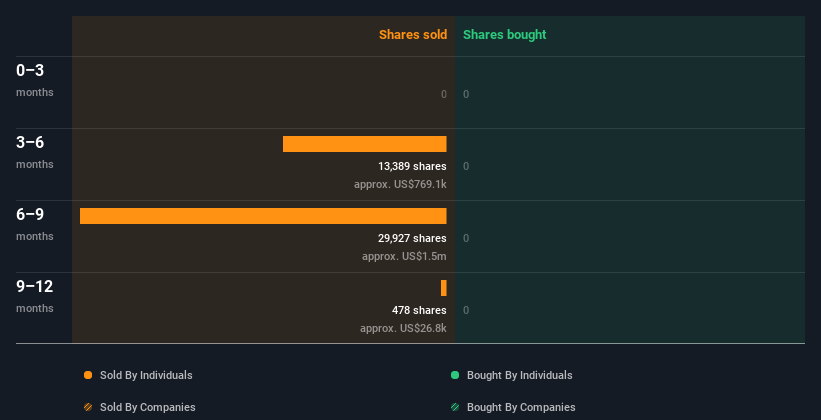The image size is (821, 420).
Task: Select the 6–9 months orange sold bar
Action: pos(263,216)
